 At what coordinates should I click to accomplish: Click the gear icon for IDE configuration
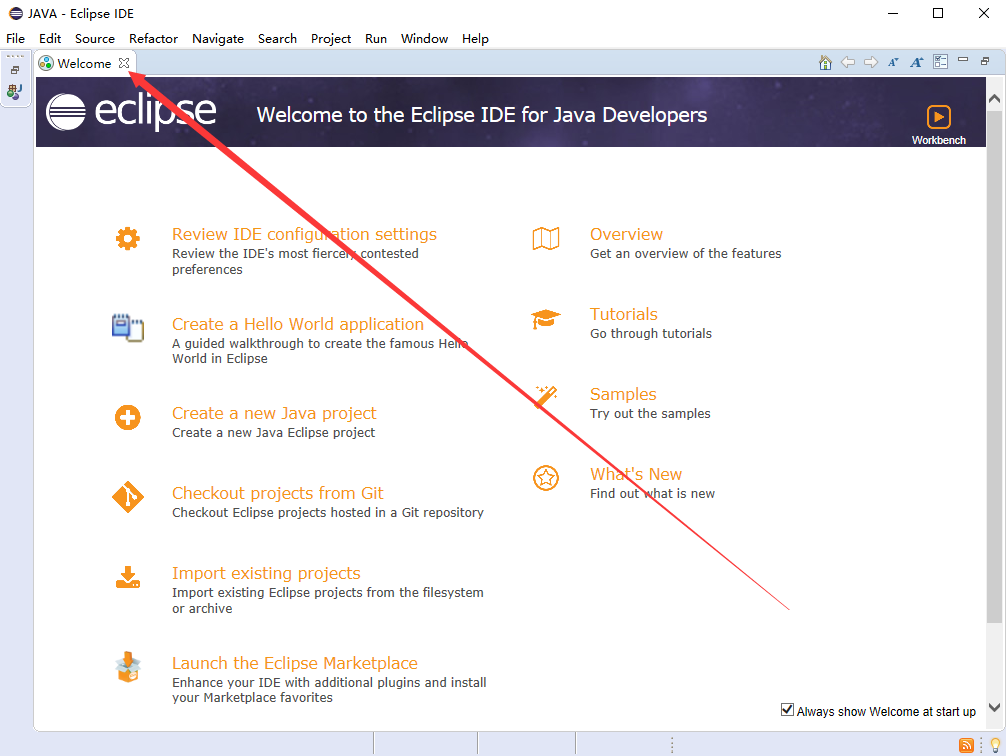point(128,238)
